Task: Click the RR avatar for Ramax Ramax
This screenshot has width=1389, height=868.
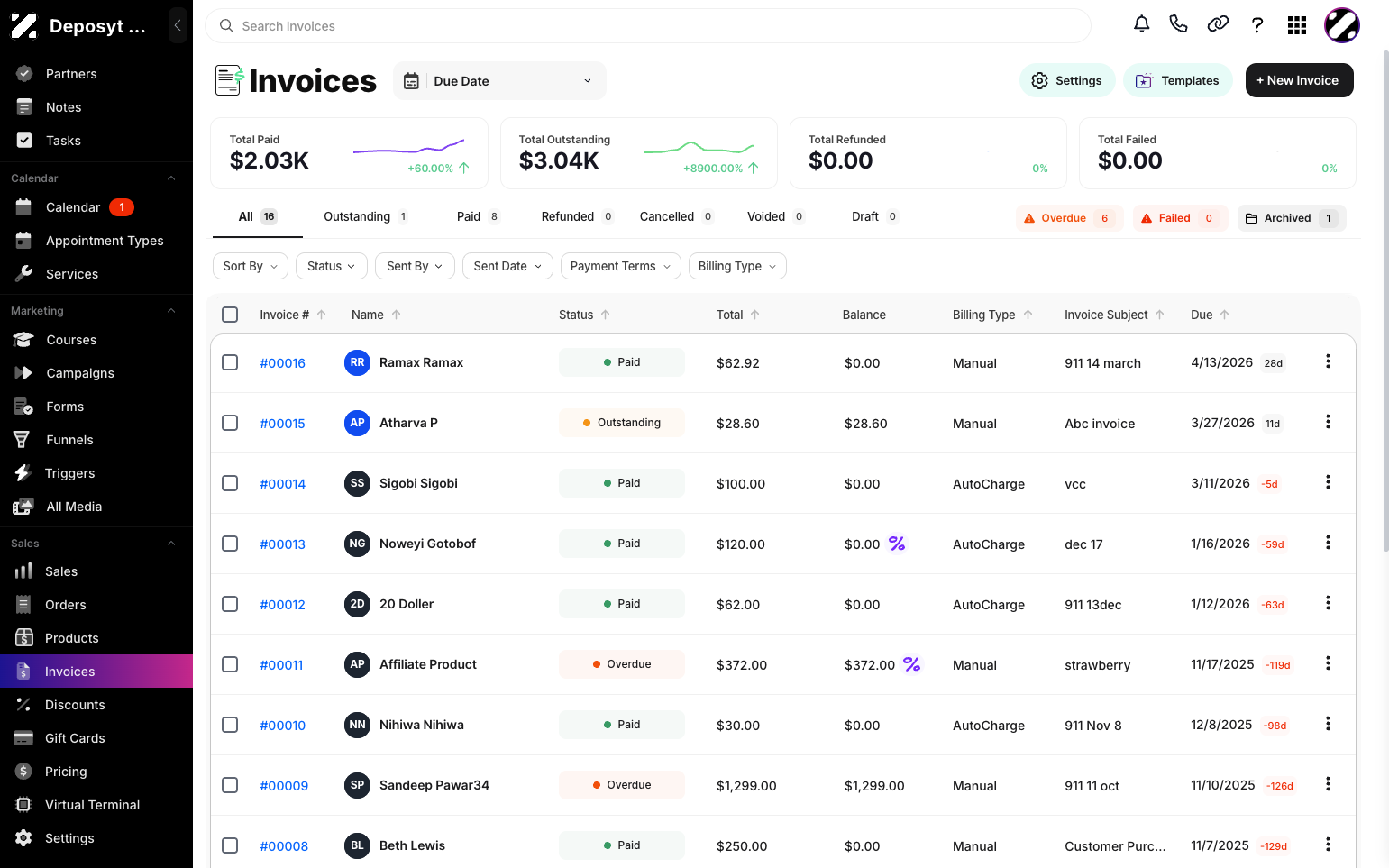Action: [x=357, y=362]
